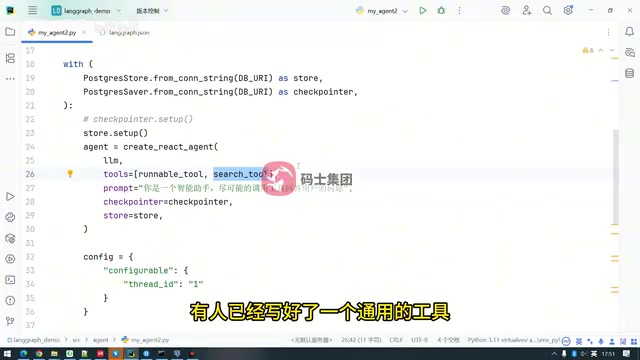Show more tool windows ellipsis
The image size is (640, 360).
click(10, 79)
